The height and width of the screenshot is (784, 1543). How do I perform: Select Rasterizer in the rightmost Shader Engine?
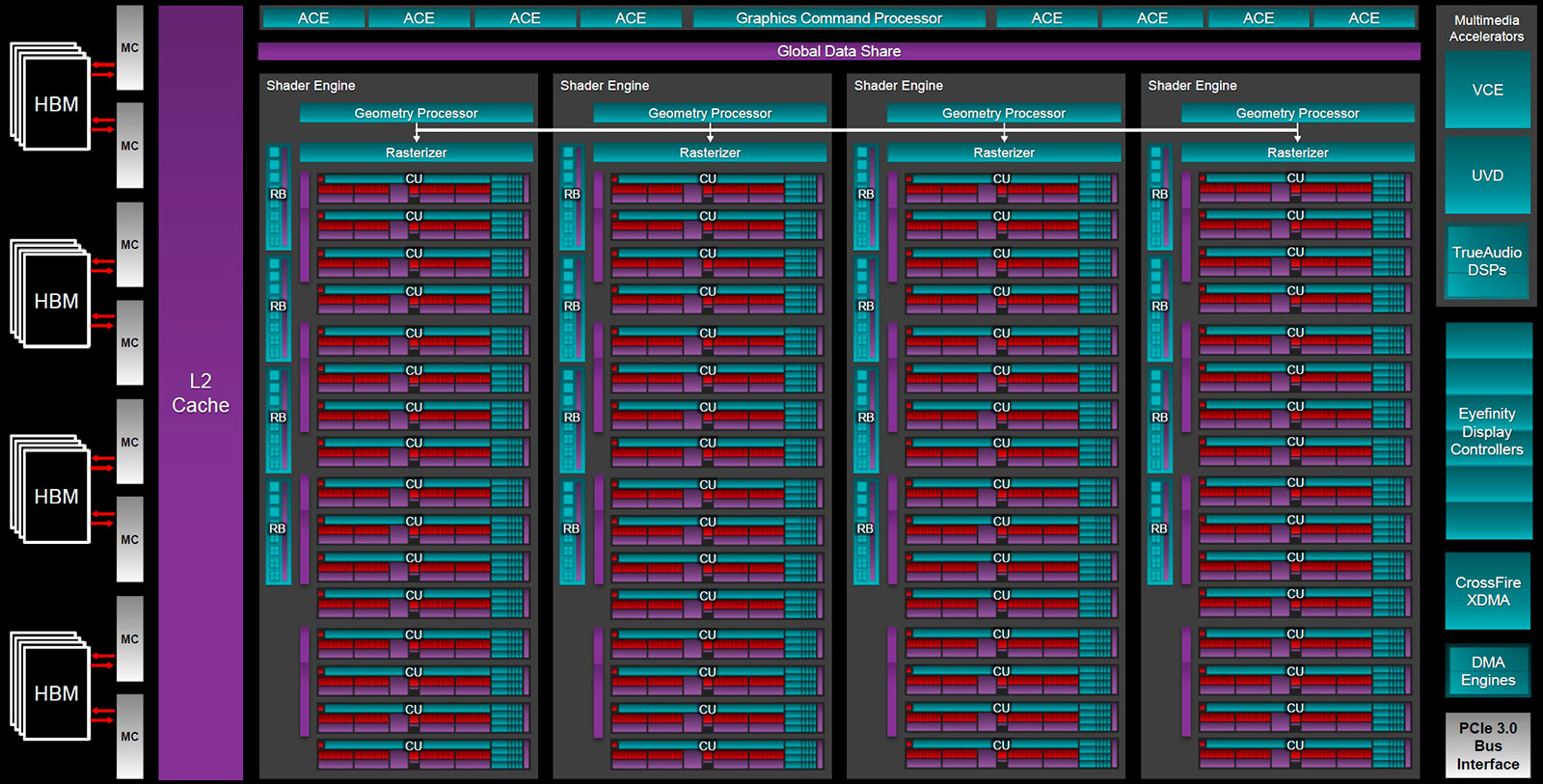pyautogui.click(x=1297, y=152)
